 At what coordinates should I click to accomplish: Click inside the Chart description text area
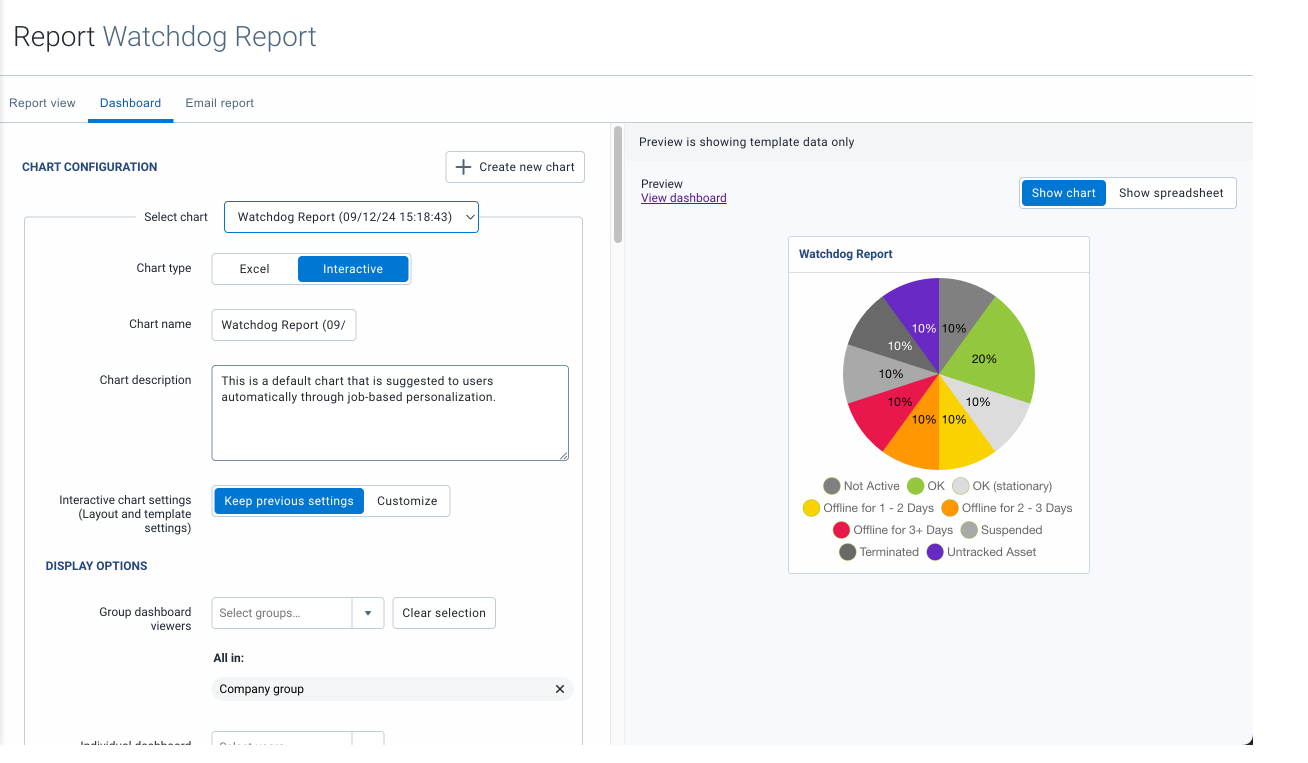(x=390, y=413)
